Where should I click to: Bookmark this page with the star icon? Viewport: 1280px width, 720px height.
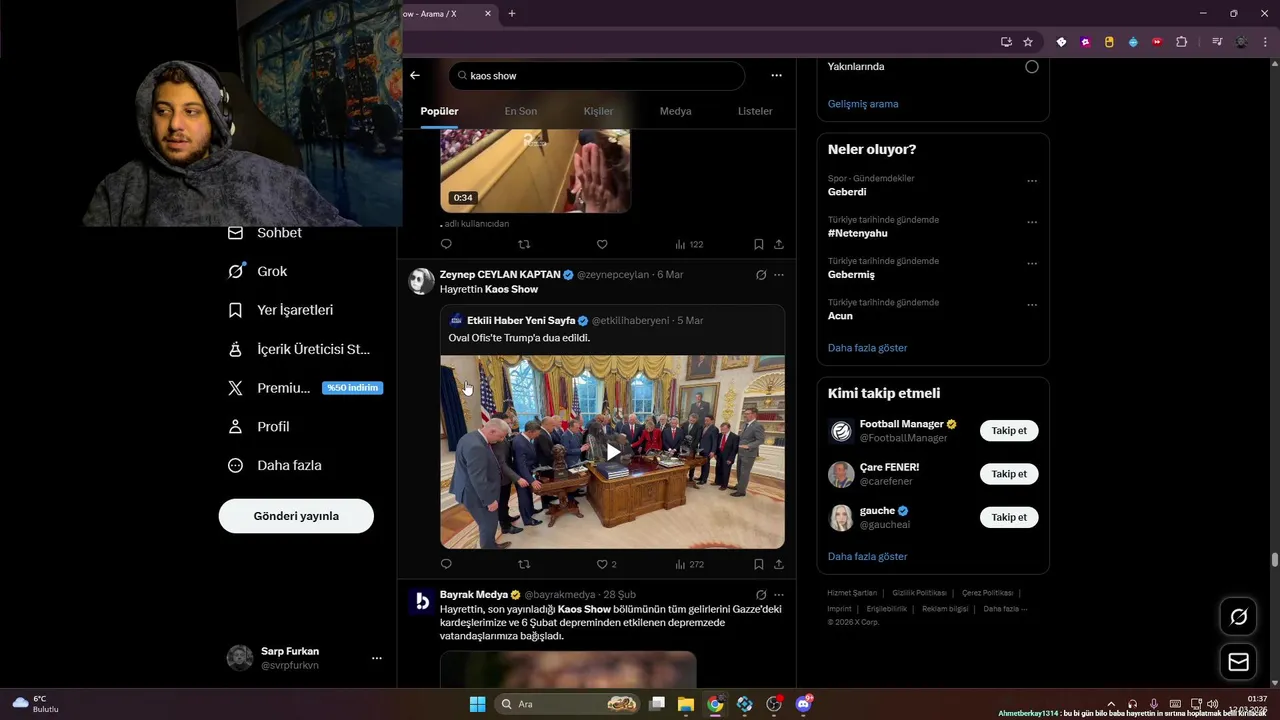coord(1028,42)
